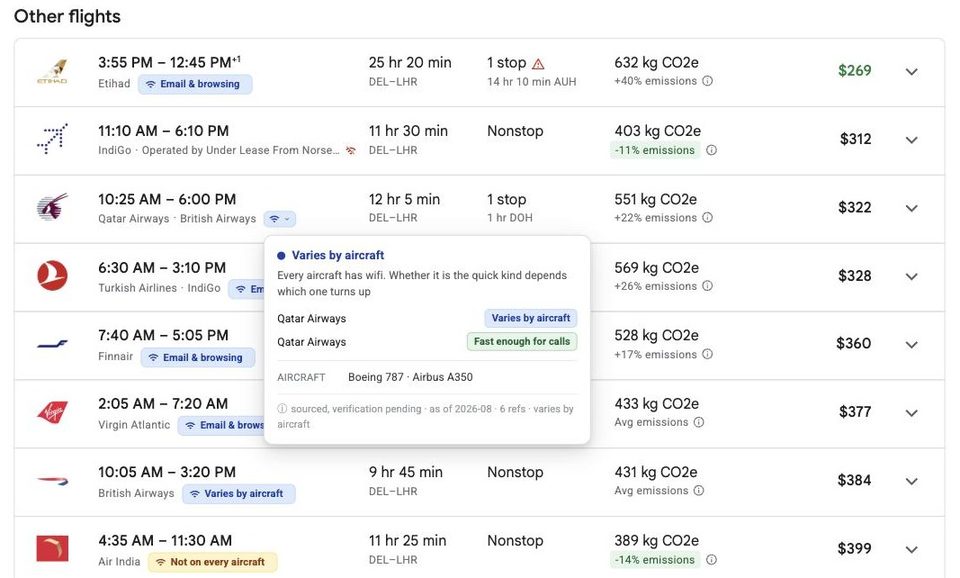
Task: Click the 9 hr 45 min duration
Action: [405, 472]
